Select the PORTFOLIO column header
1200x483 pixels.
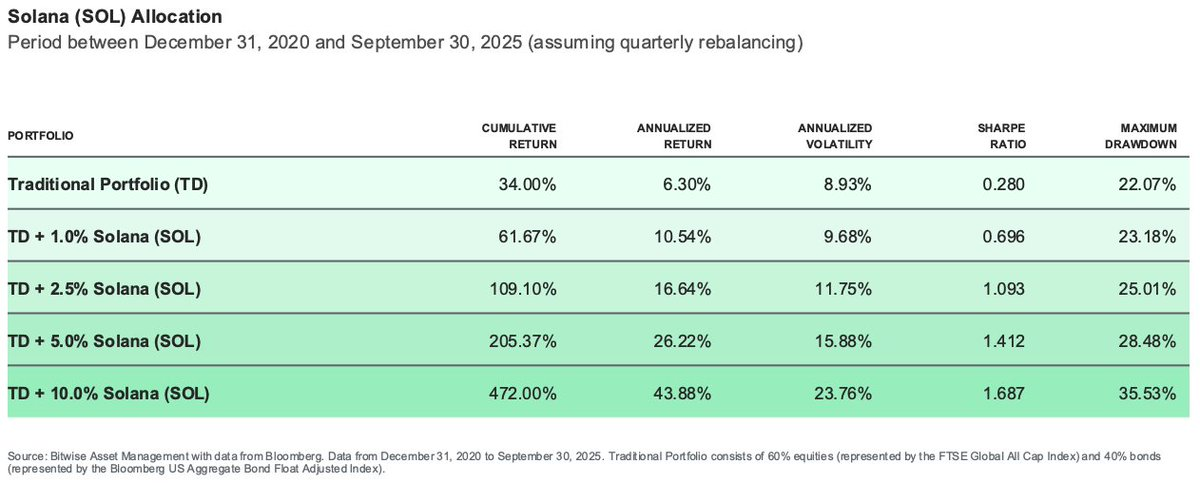(x=41, y=136)
